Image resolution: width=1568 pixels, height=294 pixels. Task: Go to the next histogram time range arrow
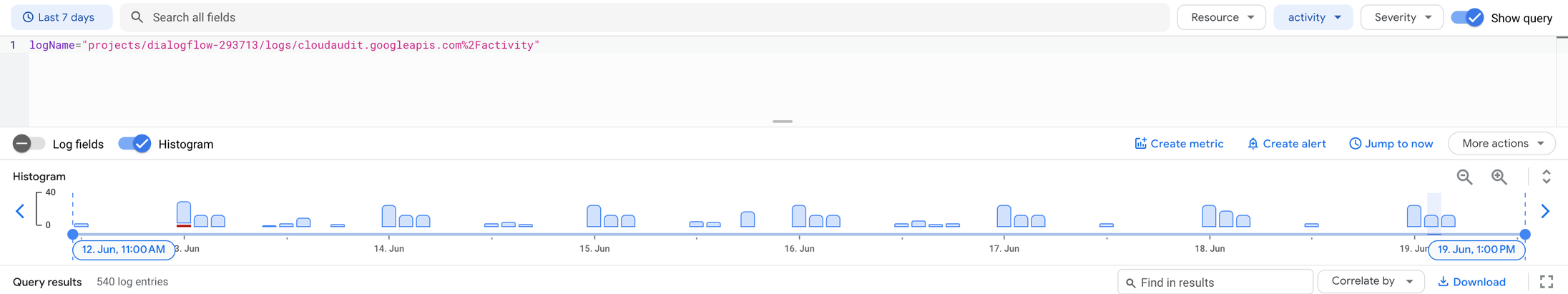point(1545,211)
